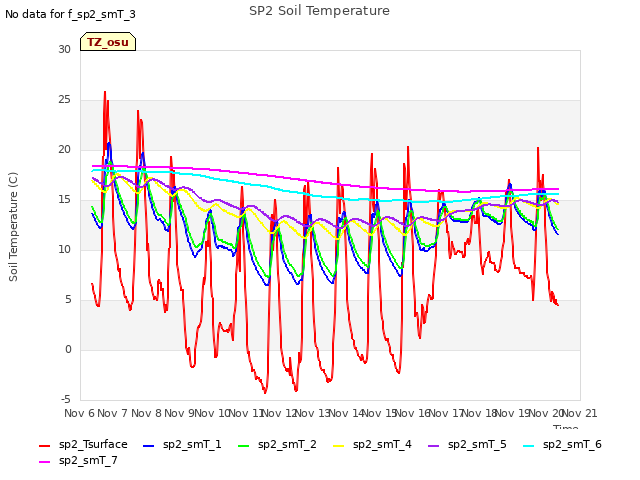
Task: Click the Nov 17 x-axis date label
Action: pyautogui.click(x=446, y=413)
